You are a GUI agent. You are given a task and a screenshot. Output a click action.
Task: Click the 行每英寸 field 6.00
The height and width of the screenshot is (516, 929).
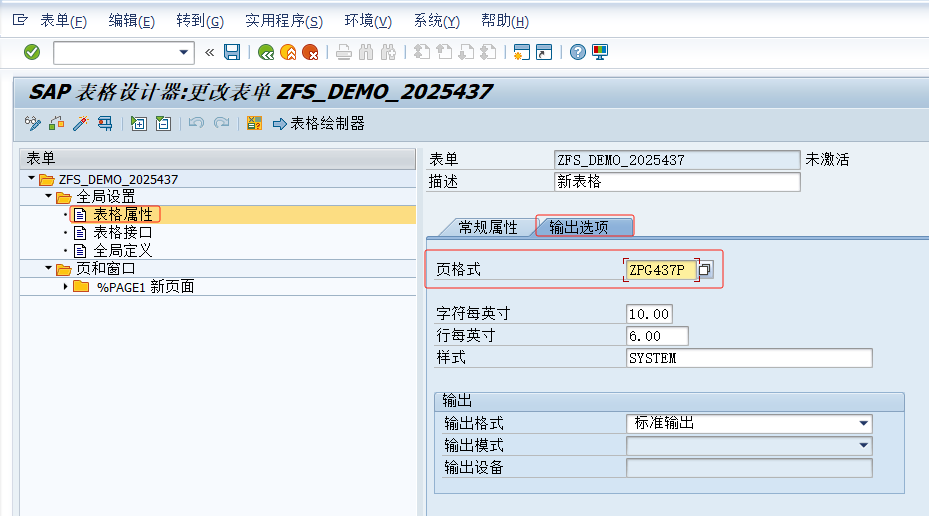coord(657,336)
